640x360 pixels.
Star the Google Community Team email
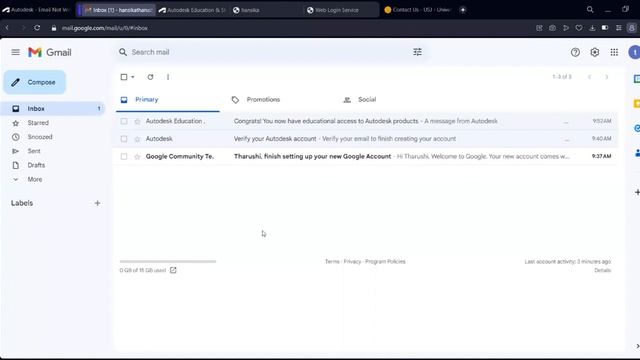click(x=138, y=156)
